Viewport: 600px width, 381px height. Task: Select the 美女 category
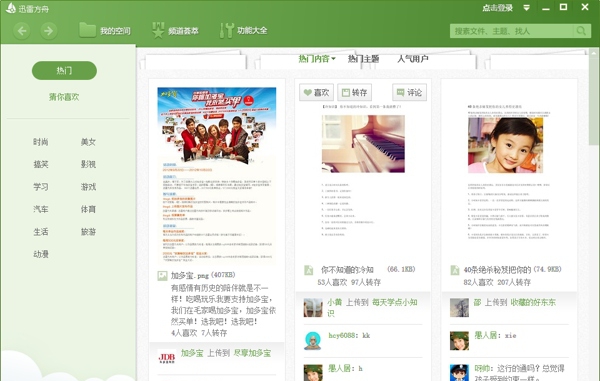click(x=88, y=142)
